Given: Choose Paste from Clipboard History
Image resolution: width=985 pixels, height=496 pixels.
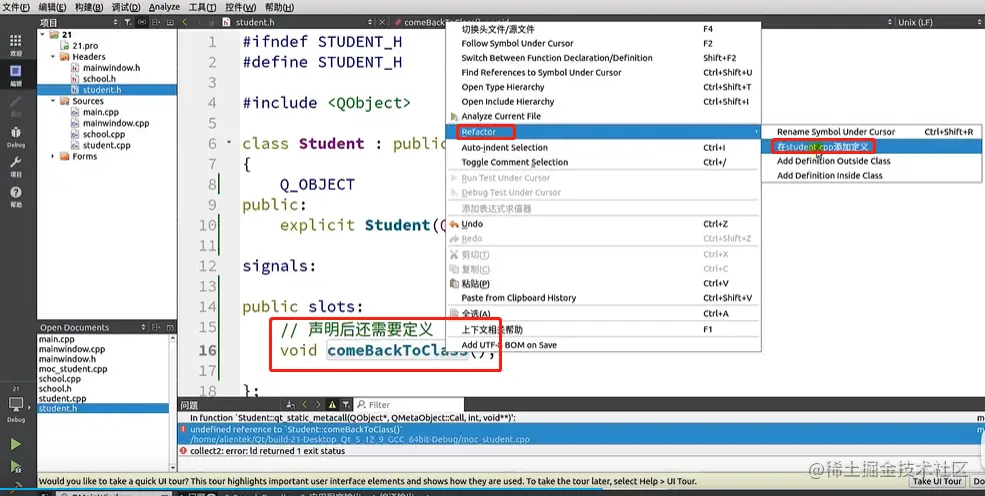Looking at the screenshot, I should click(x=604, y=298).
